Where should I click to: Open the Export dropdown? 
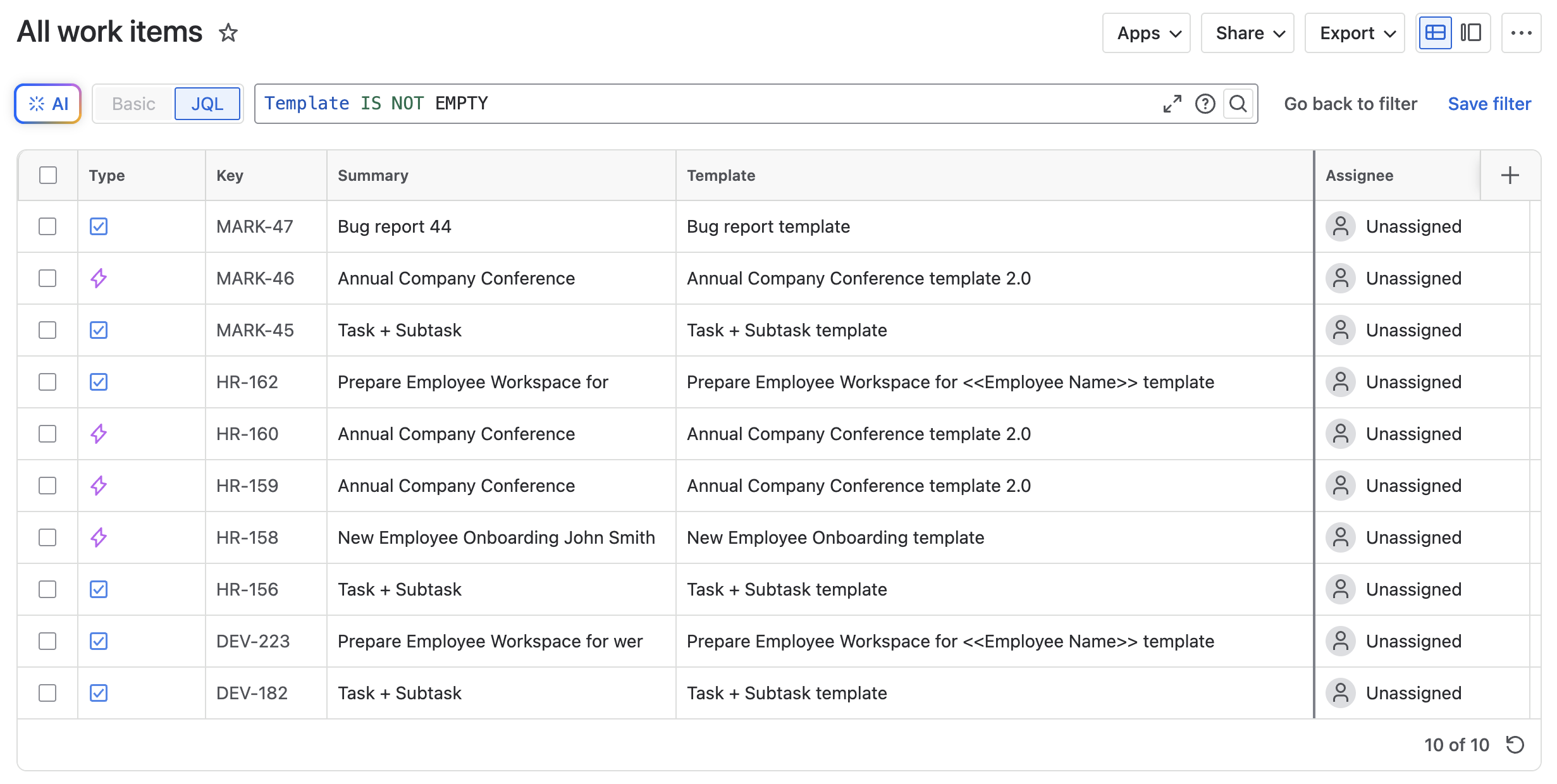click(1355, 33)
